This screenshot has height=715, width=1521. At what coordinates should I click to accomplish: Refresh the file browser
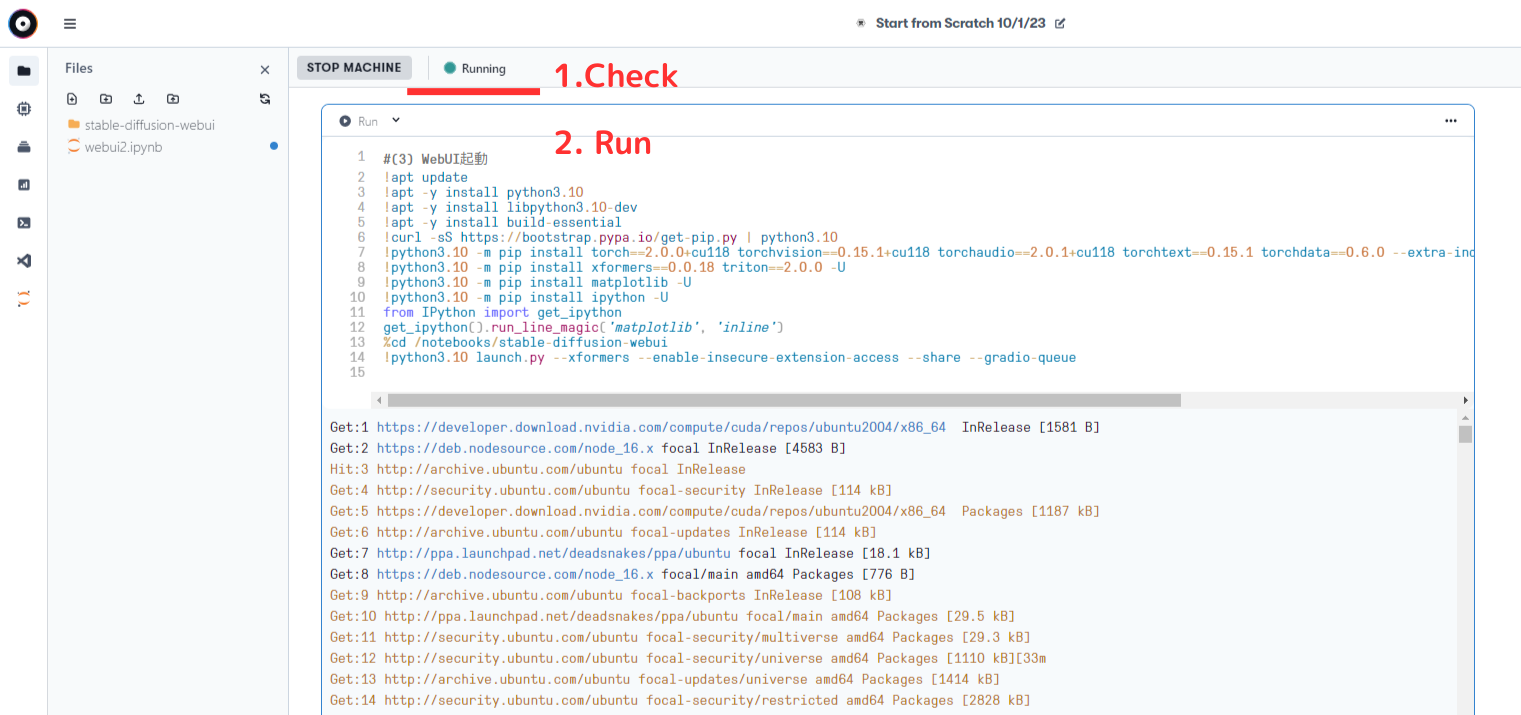pos(264,98)
